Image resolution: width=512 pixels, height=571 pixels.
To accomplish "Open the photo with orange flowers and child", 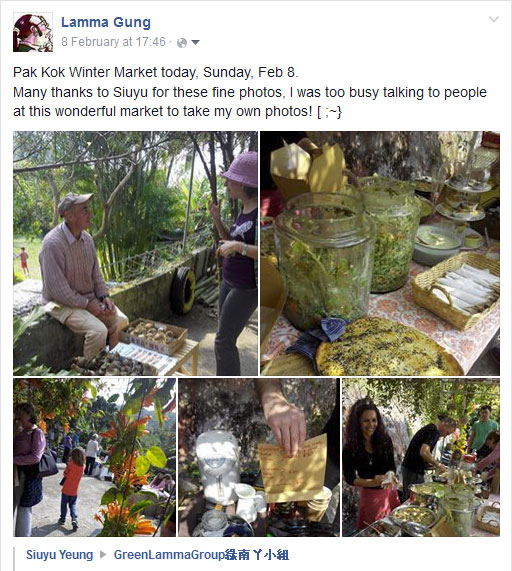I will point(95,457).
